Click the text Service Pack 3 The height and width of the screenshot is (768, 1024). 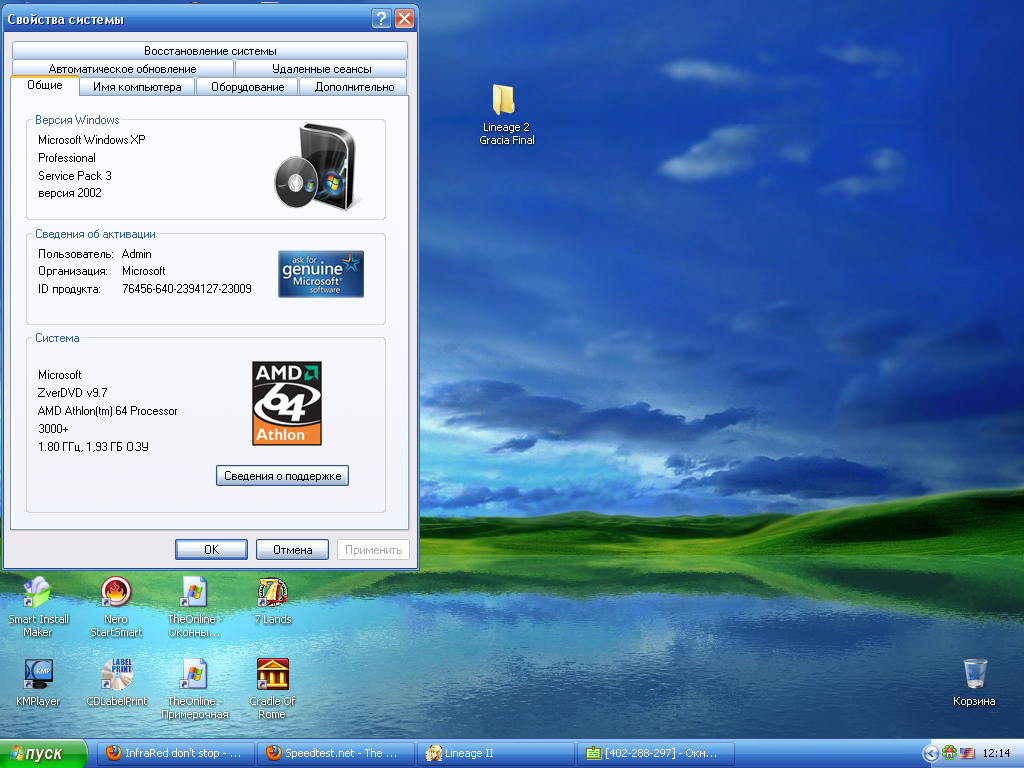coord(74,176)
